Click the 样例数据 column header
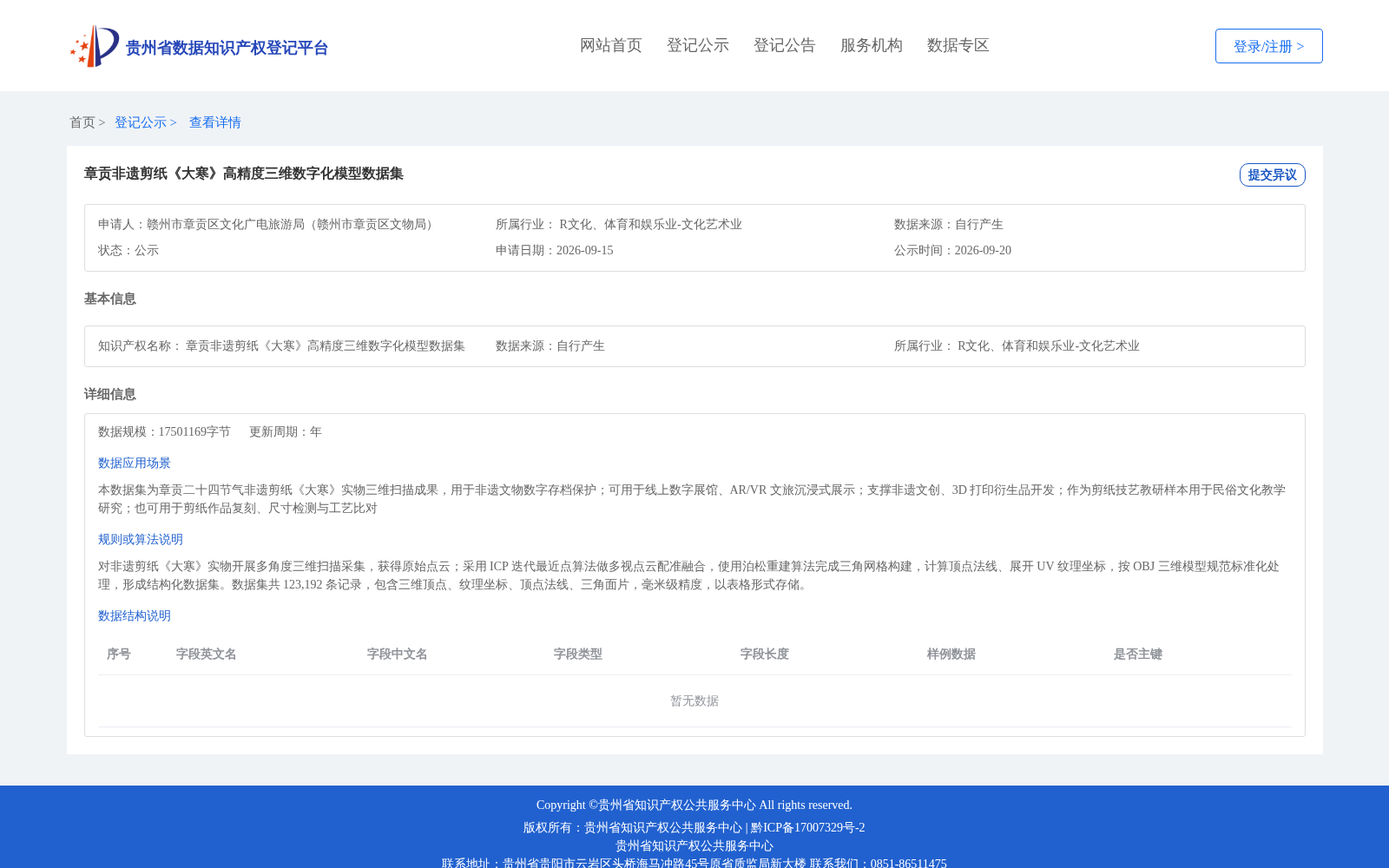This screenshot has height=868, width=1389. pyautogui.click(x=951, y=654)
